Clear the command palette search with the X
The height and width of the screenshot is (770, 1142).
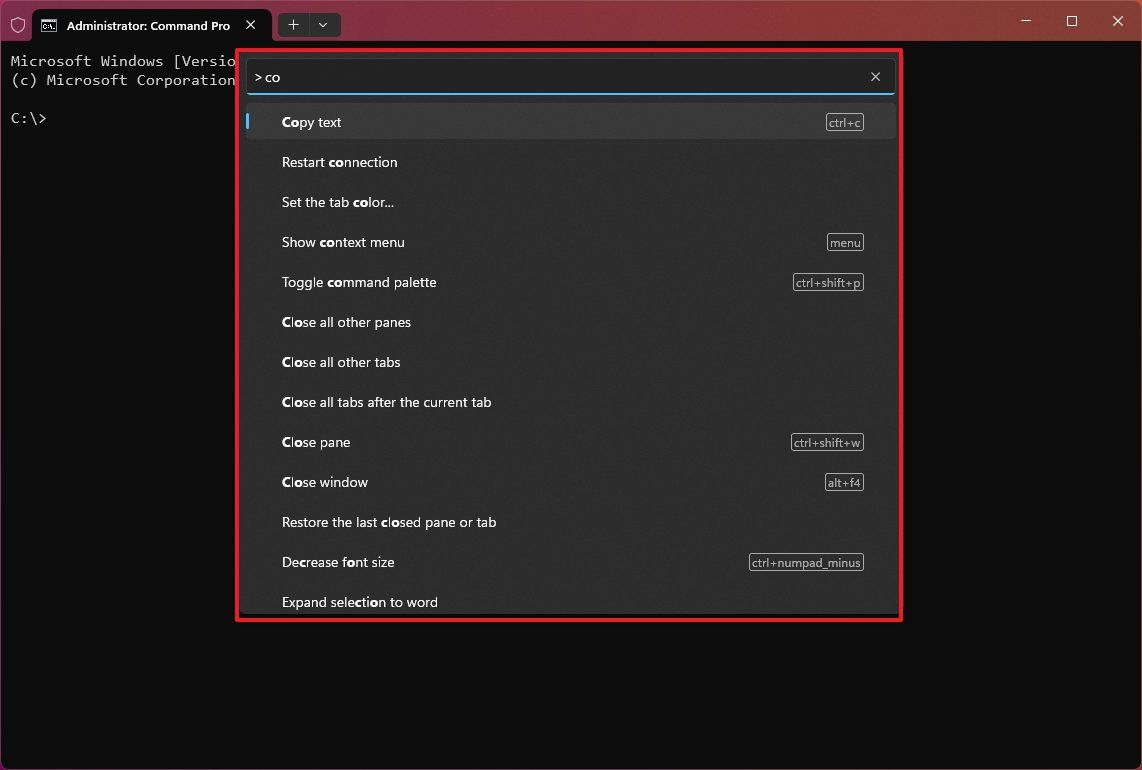pos(875,76)
